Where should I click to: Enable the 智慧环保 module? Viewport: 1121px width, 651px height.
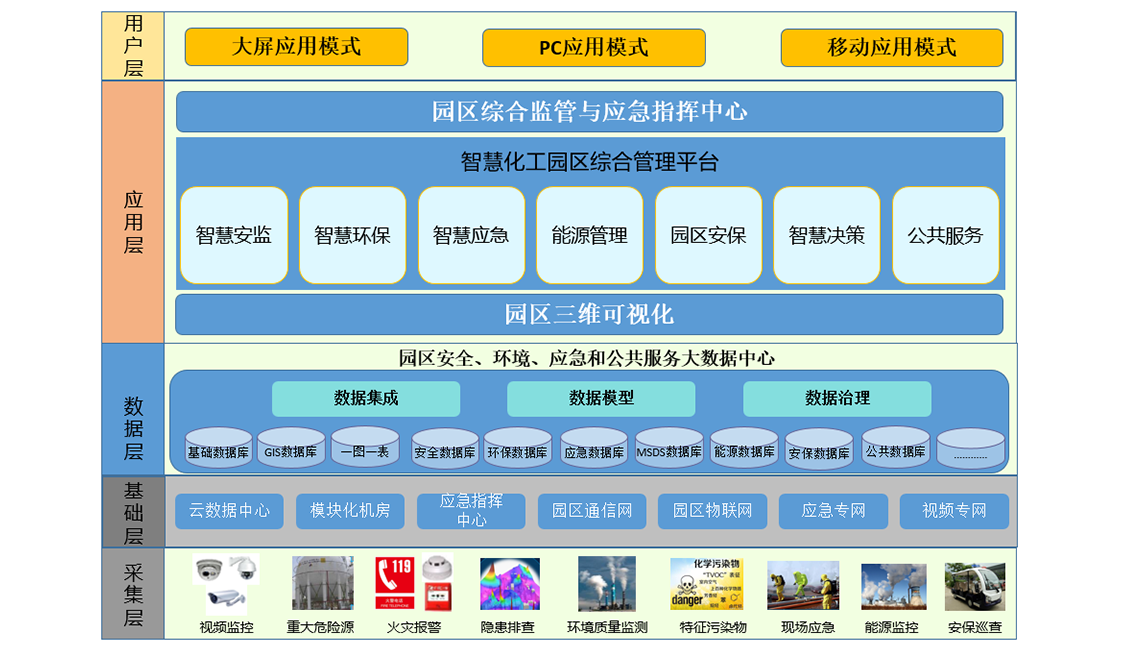coord(352,234)
